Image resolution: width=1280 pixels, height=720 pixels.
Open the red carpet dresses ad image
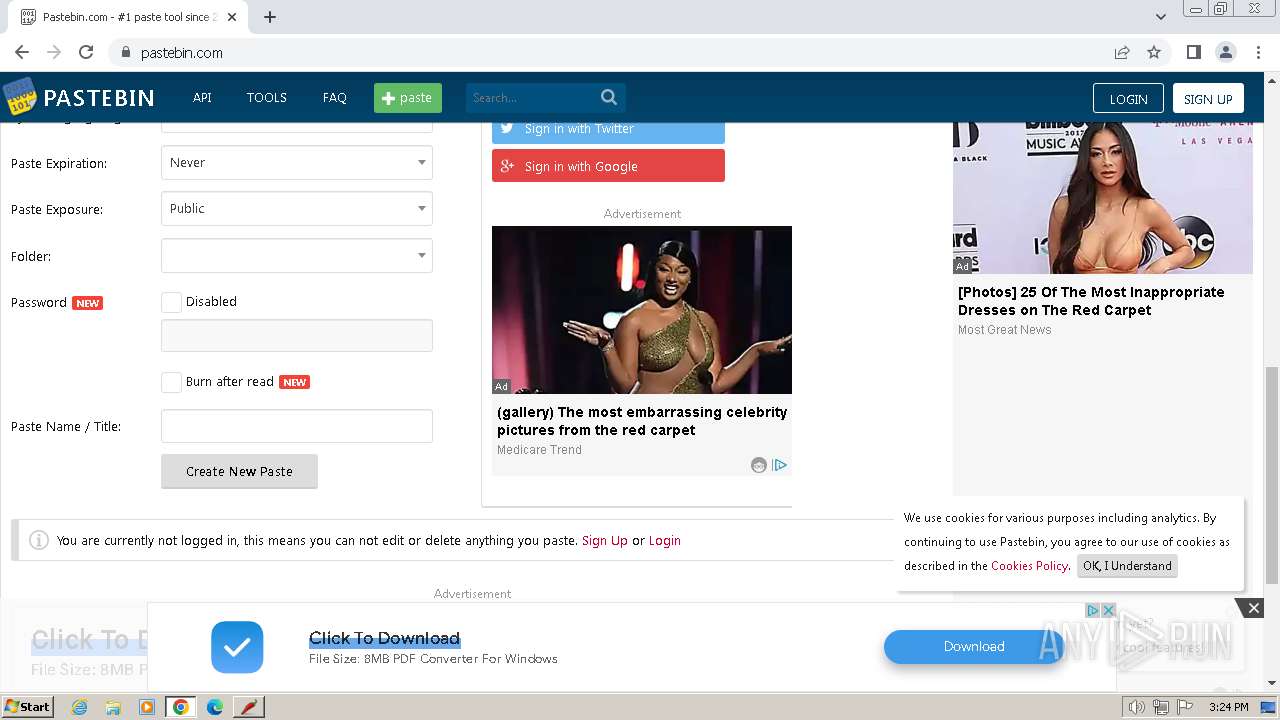(x=1103, y=198)
